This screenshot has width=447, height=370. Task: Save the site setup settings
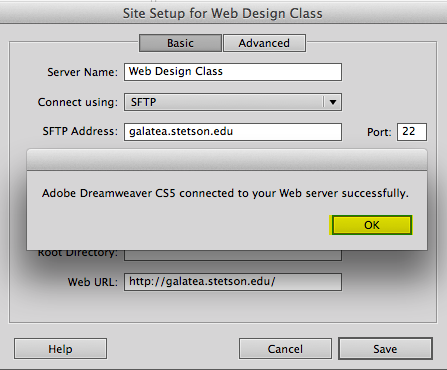coord(385,349)
